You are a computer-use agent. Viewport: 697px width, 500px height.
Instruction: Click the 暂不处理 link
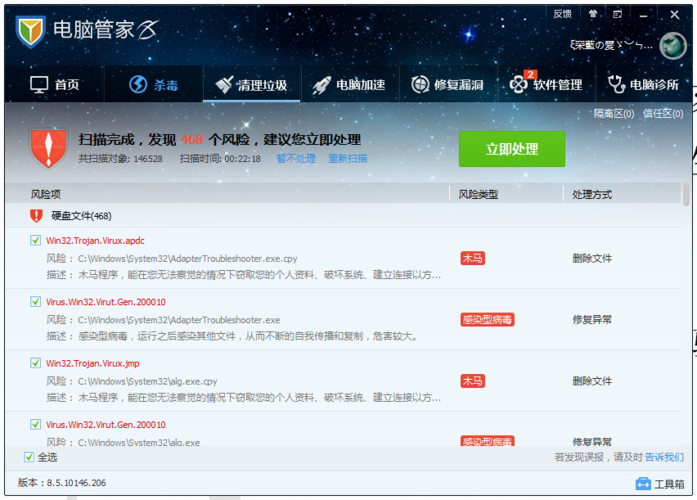(296, 159)
